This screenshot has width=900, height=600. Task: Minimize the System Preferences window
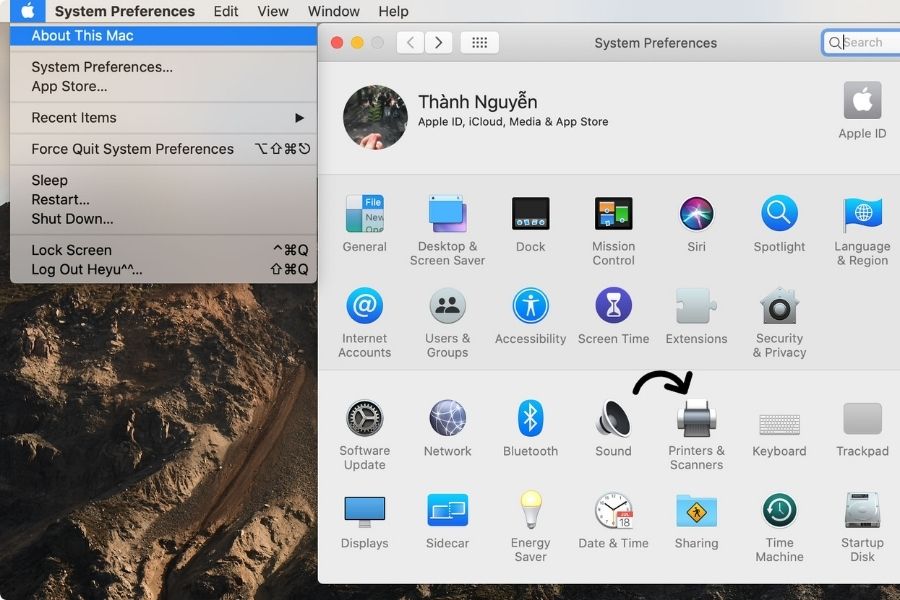[357, 43]
